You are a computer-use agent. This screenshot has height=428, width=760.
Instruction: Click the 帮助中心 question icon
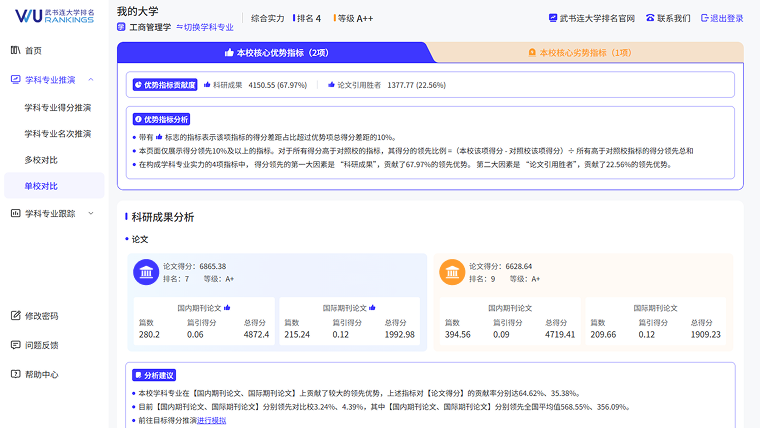coord(16,374)
